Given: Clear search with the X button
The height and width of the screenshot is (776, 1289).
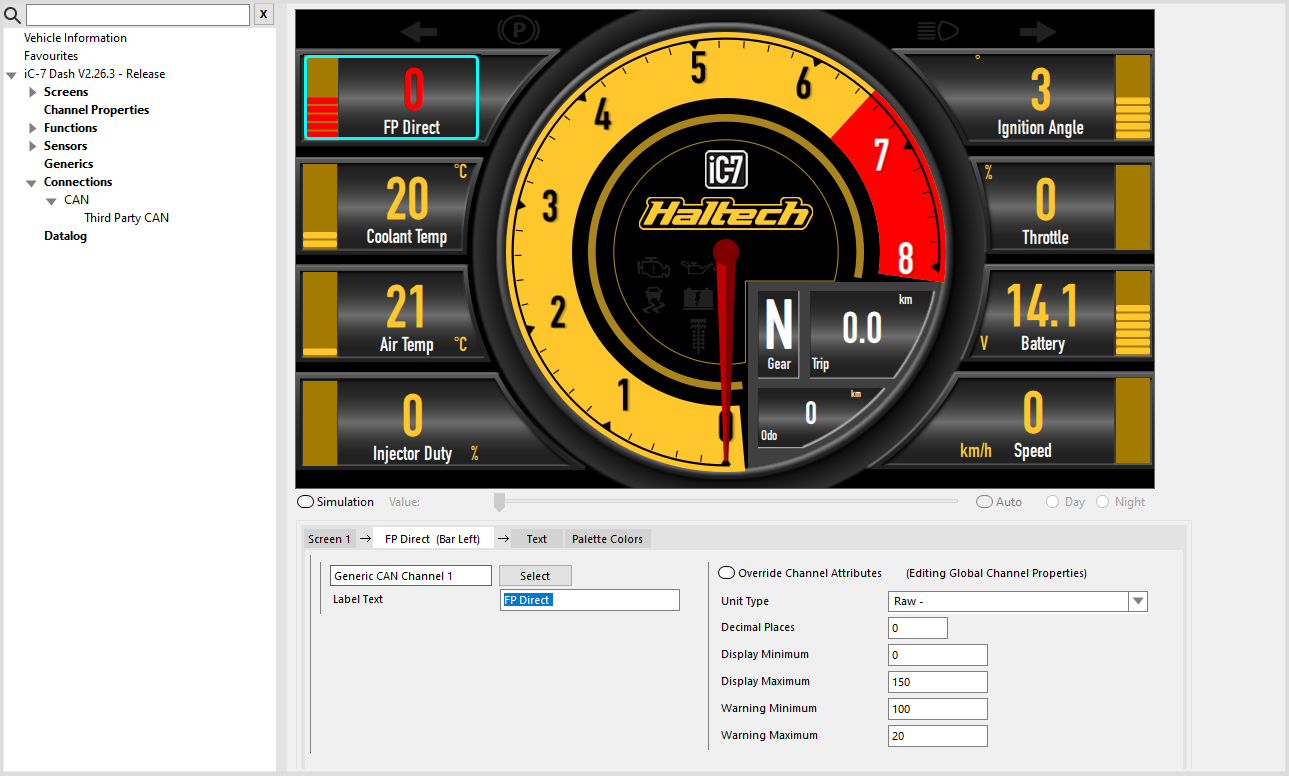Looking at the screenshot, I should click(x=263, y=14).
